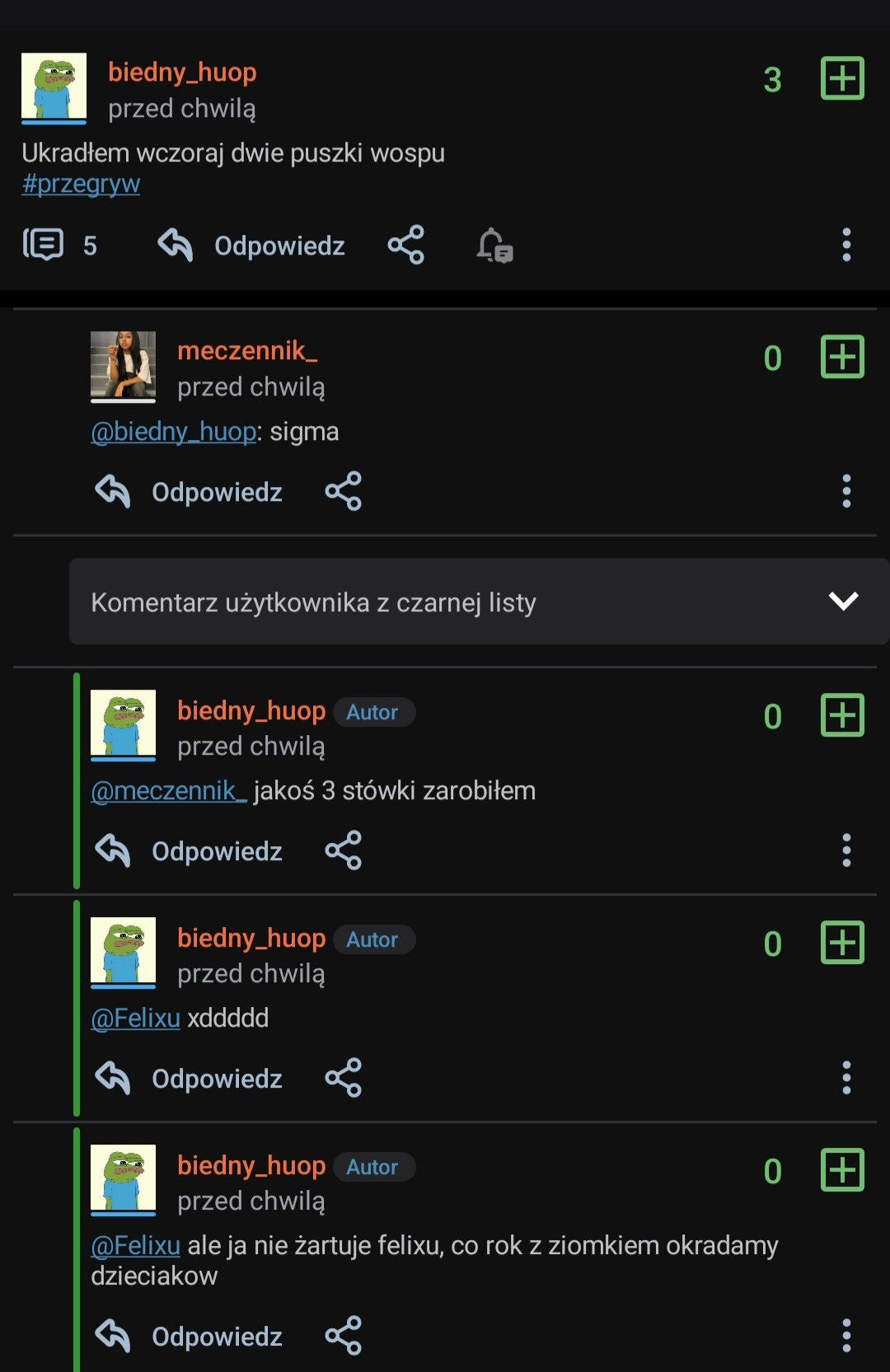Upvote biedny_huop's main post with plus

click(842, 78)
